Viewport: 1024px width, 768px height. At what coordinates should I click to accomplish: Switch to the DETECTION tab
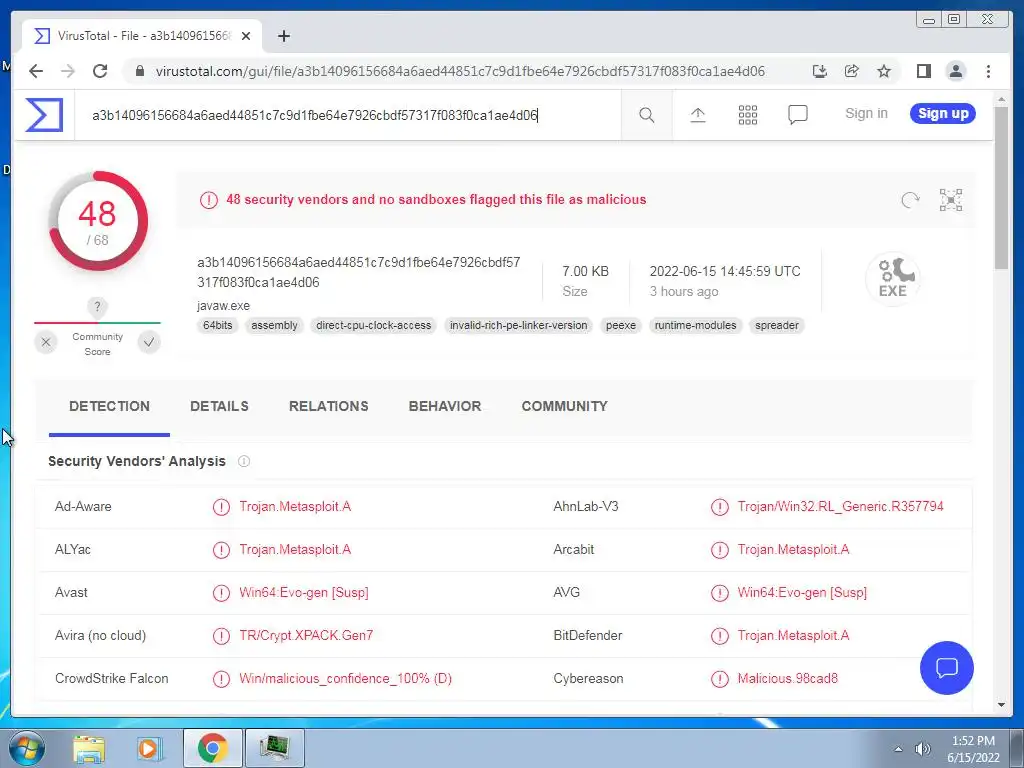pos(109,406)
